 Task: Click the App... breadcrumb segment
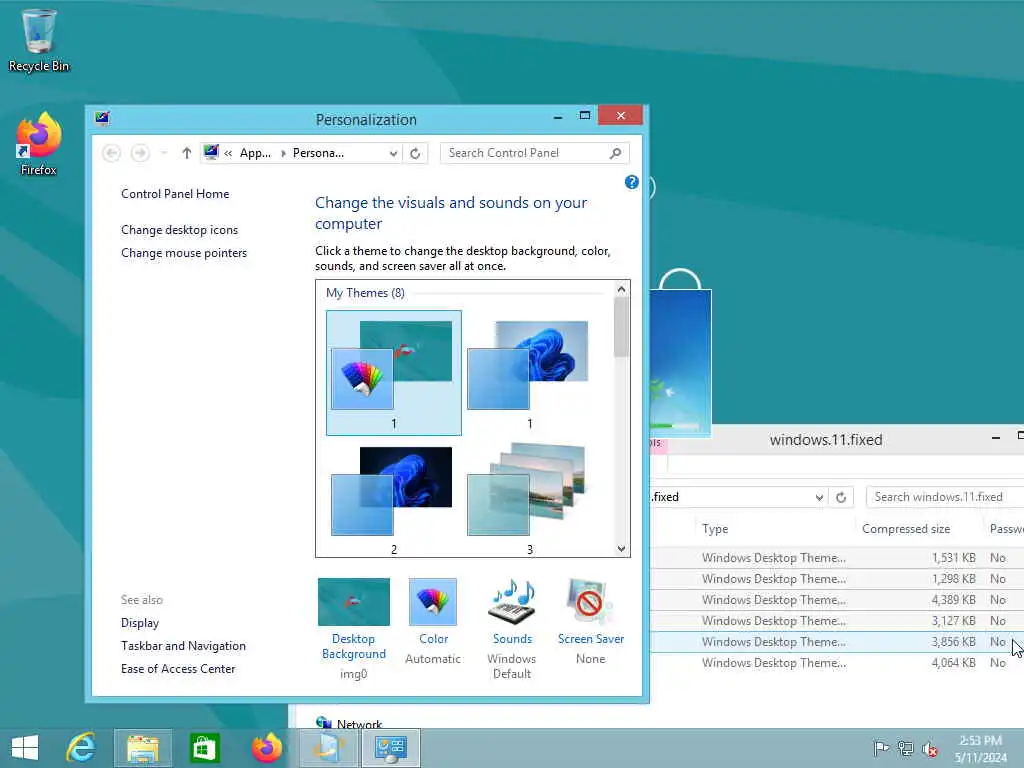[x=255, y=153]
